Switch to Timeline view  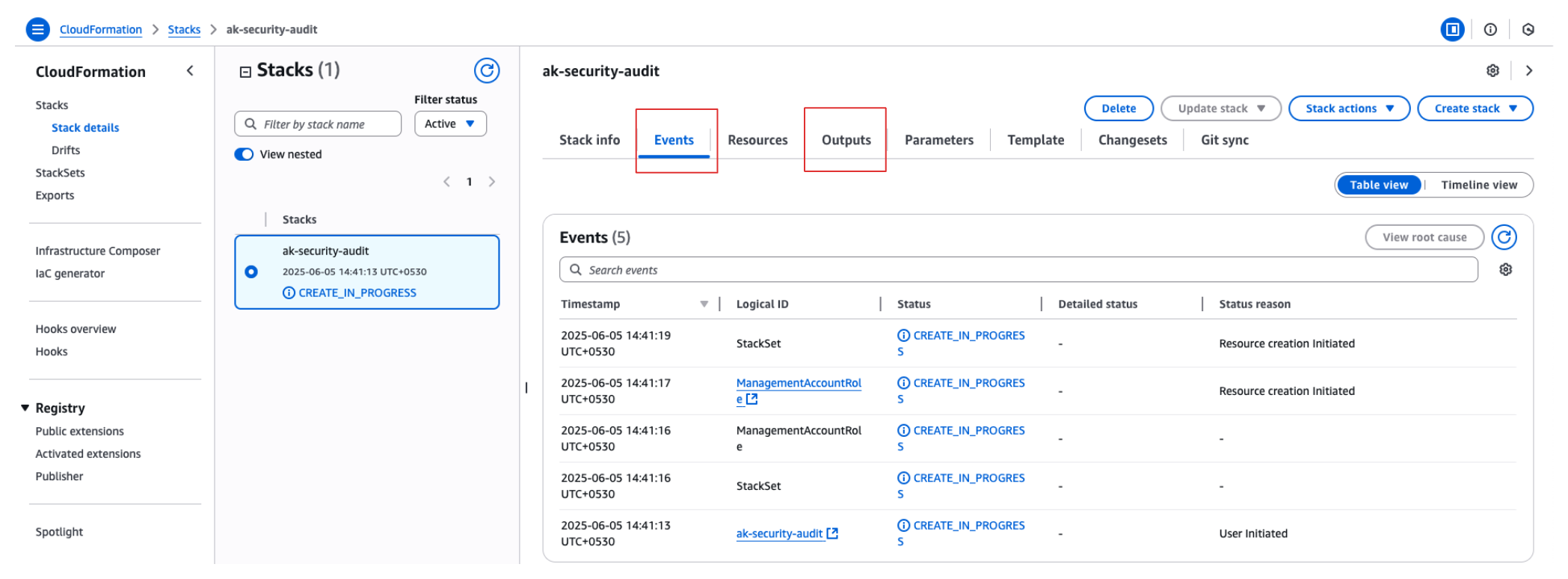(1479, 185)
